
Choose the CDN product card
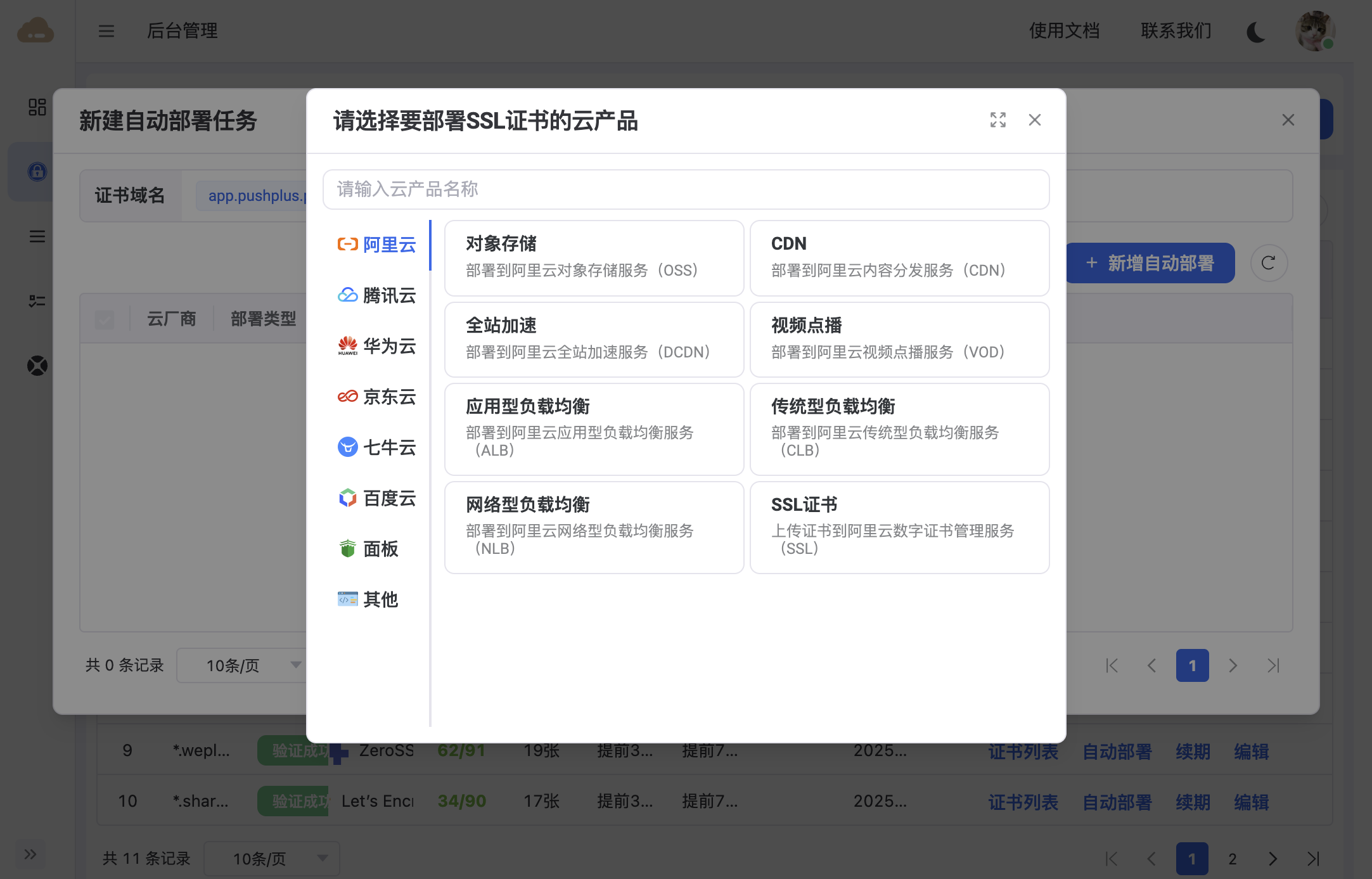coord(899,258)
